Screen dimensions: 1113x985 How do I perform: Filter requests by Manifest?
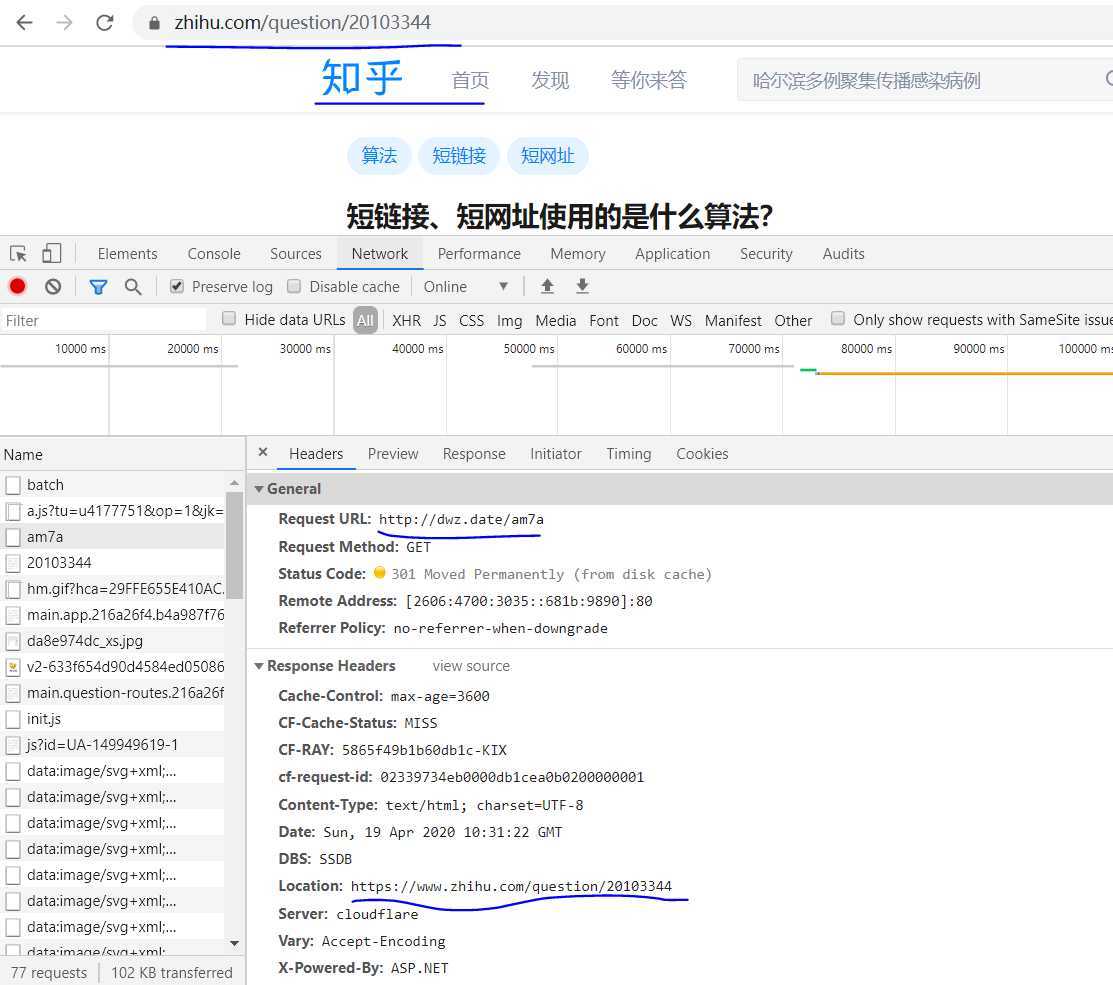coord(733,320)
